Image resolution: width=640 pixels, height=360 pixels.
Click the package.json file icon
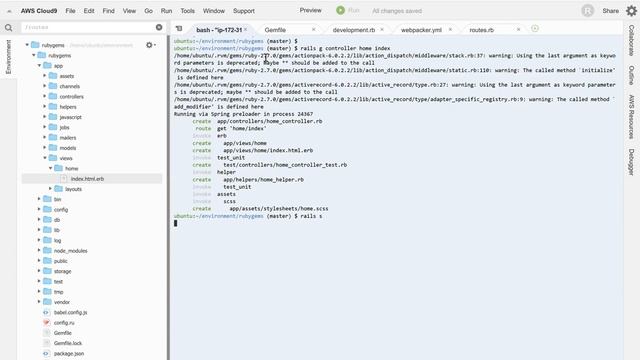click(x=47, y=353)
